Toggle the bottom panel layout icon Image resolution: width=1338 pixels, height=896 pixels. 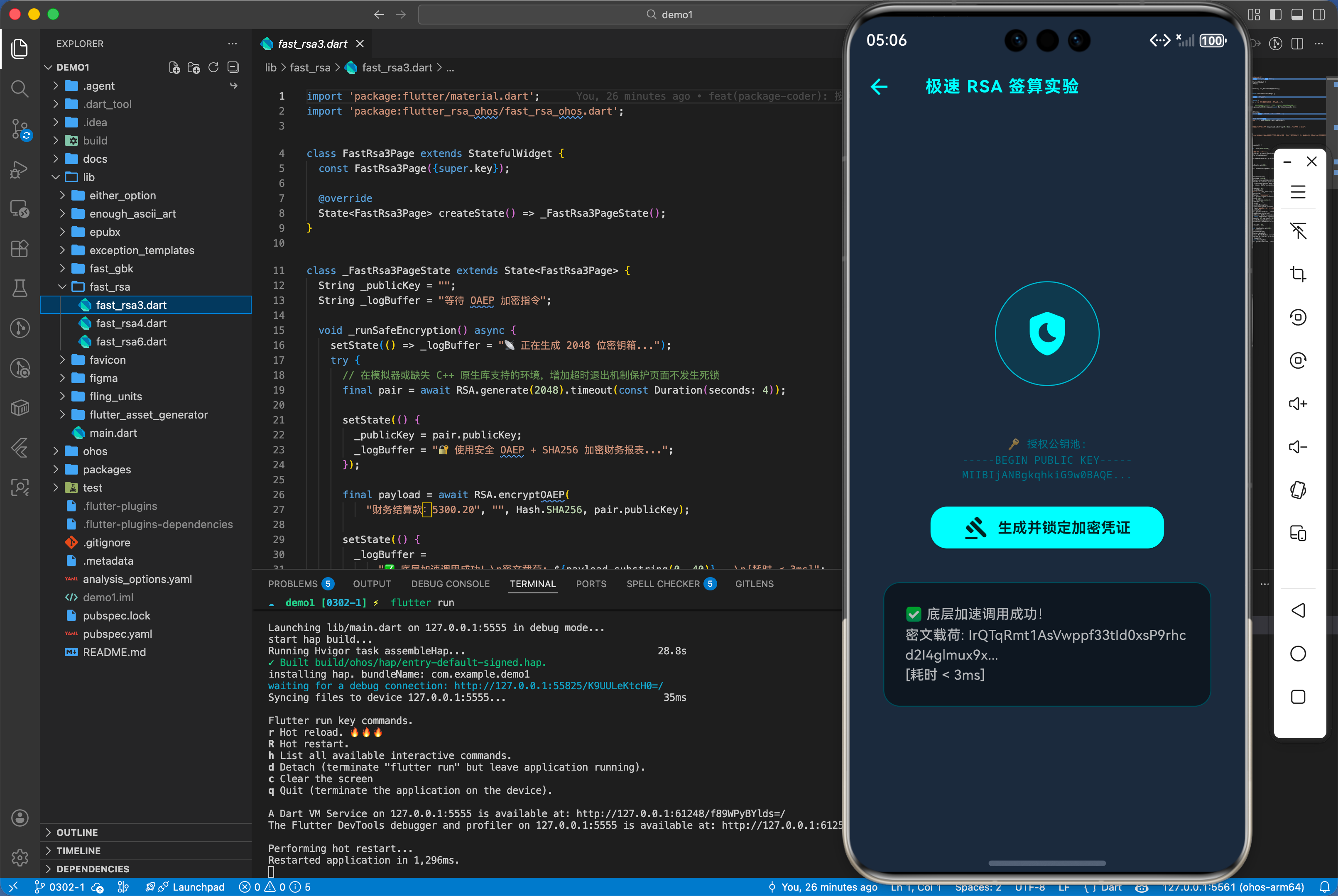coord(1297,15)
